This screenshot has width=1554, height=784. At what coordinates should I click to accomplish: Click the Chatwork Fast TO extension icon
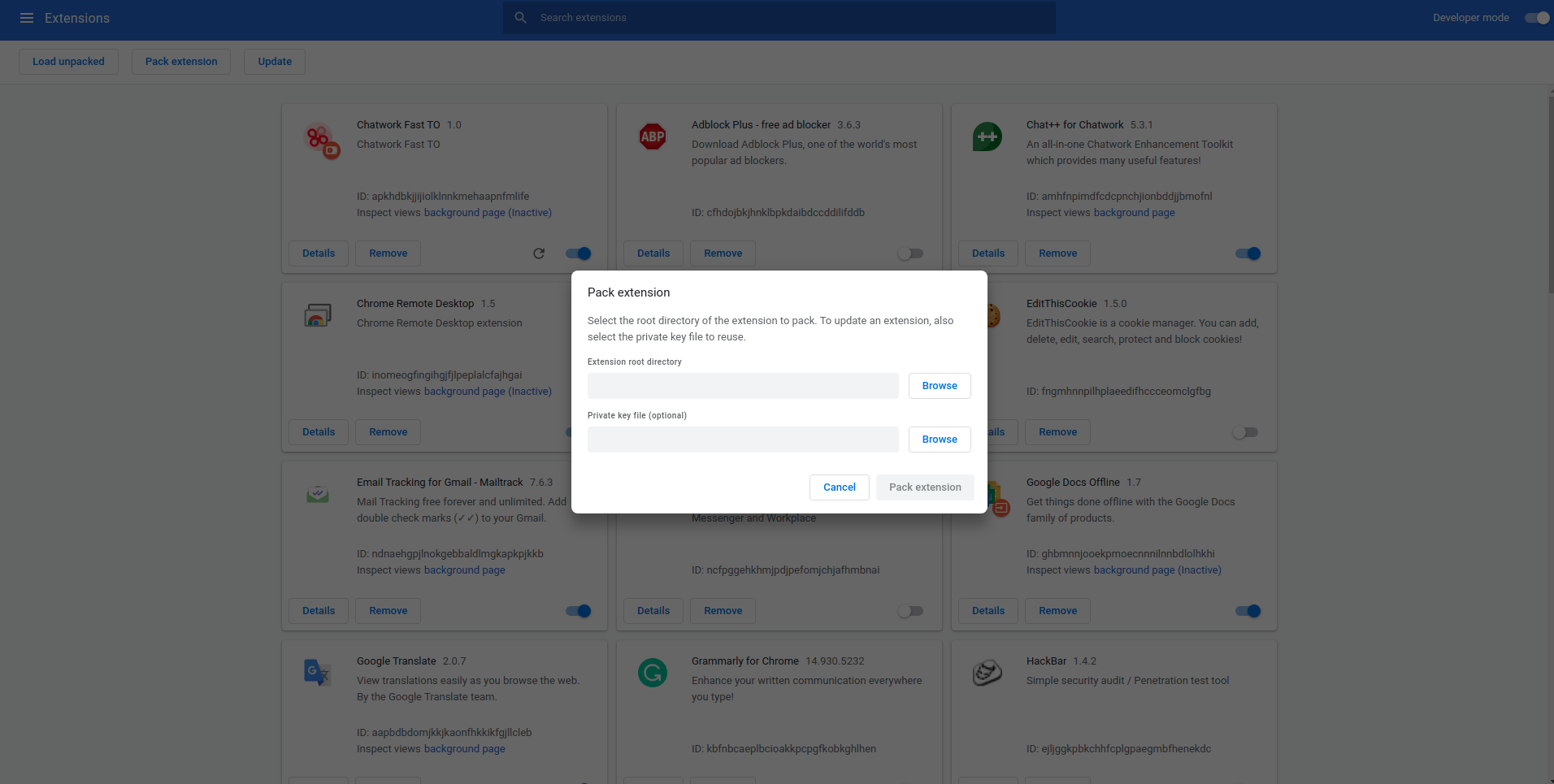pos(320,139)
